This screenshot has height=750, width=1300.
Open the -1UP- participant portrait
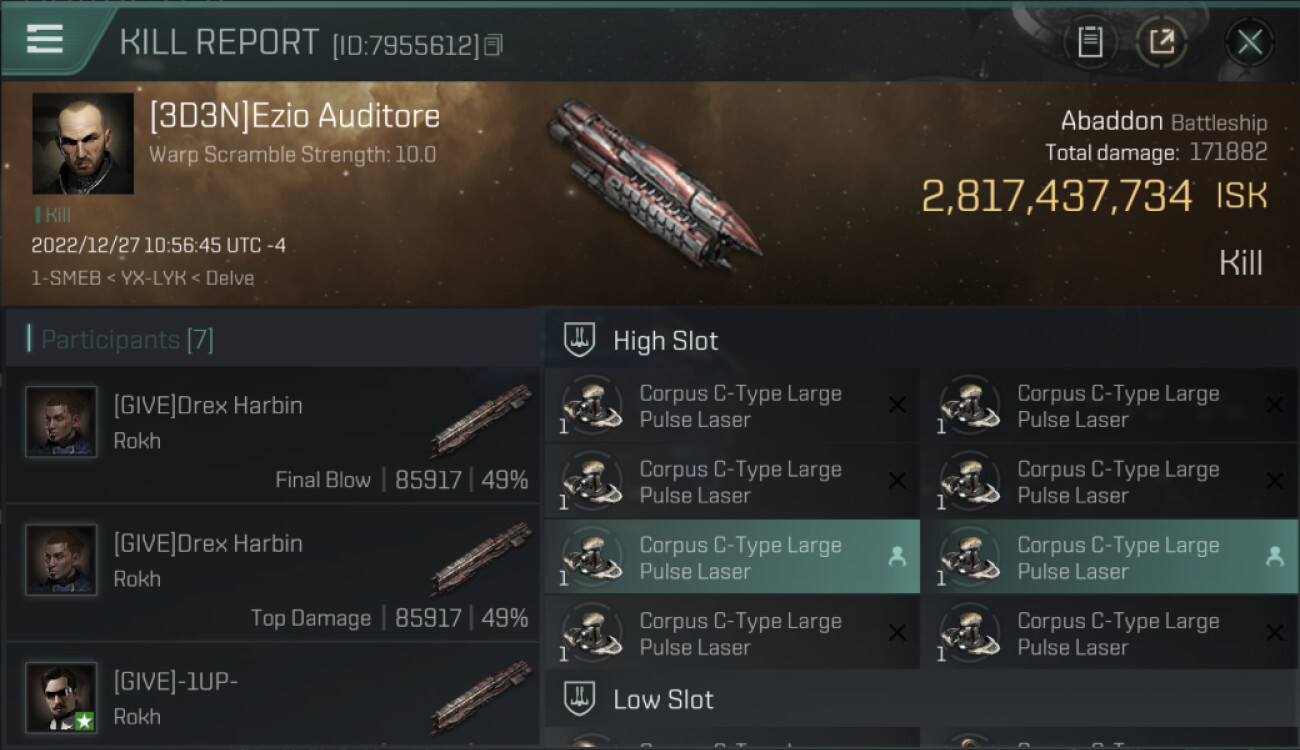click(x=62, y=697)
